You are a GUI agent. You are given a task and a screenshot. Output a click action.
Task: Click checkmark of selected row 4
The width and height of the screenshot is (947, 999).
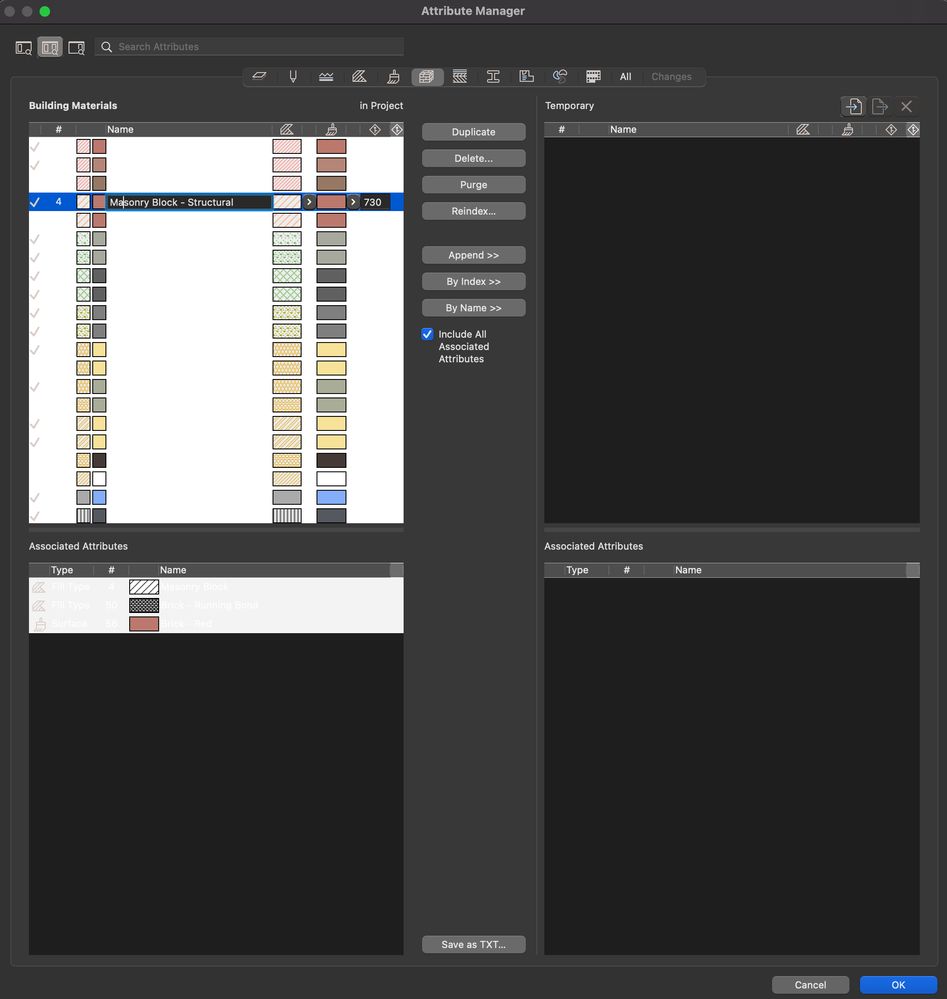[35, 202]
